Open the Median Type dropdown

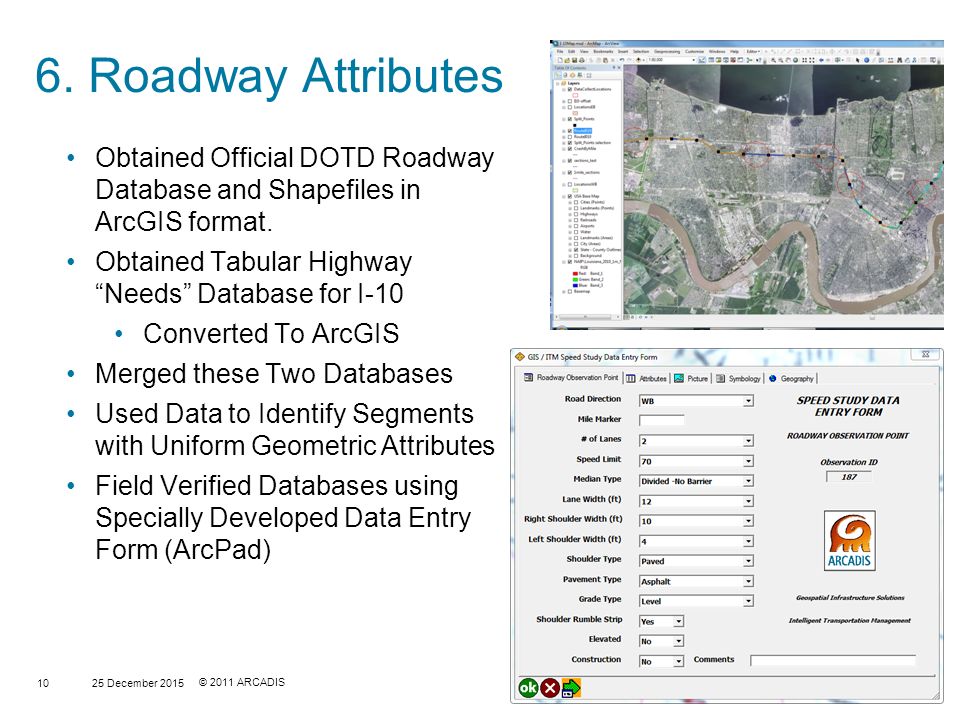[x=748, y=481]
